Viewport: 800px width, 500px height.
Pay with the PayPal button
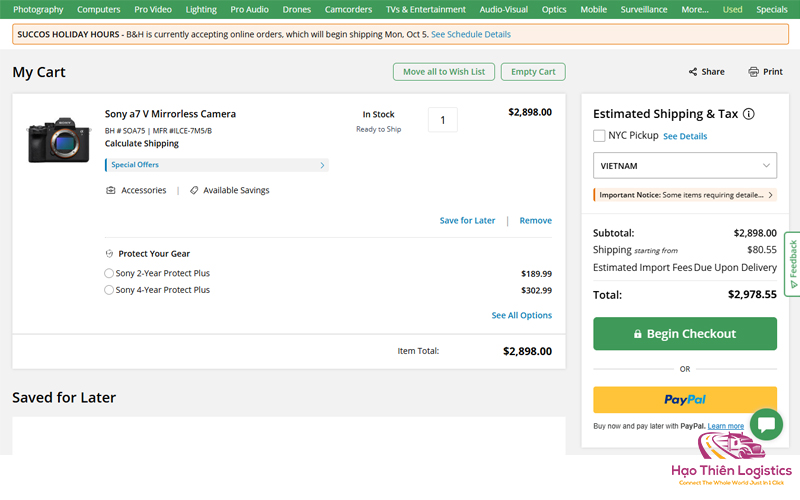[685, 399]
